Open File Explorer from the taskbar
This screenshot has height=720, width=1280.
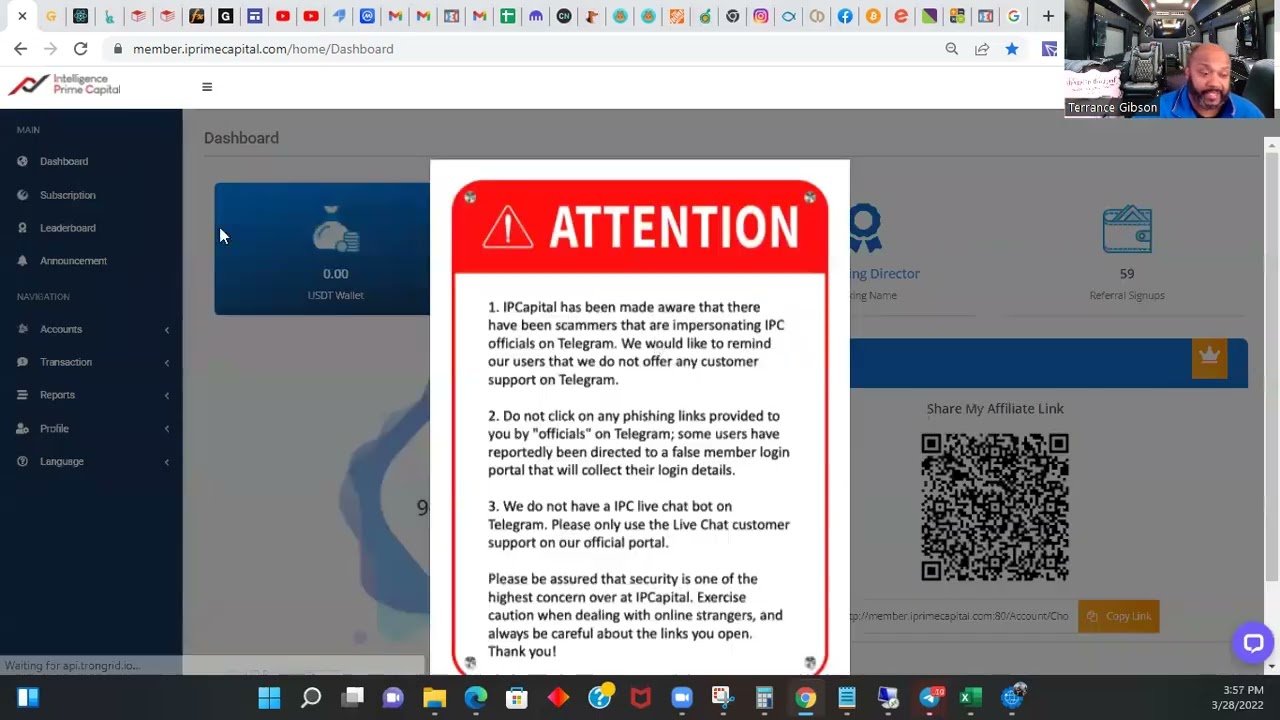coord(434,698)
